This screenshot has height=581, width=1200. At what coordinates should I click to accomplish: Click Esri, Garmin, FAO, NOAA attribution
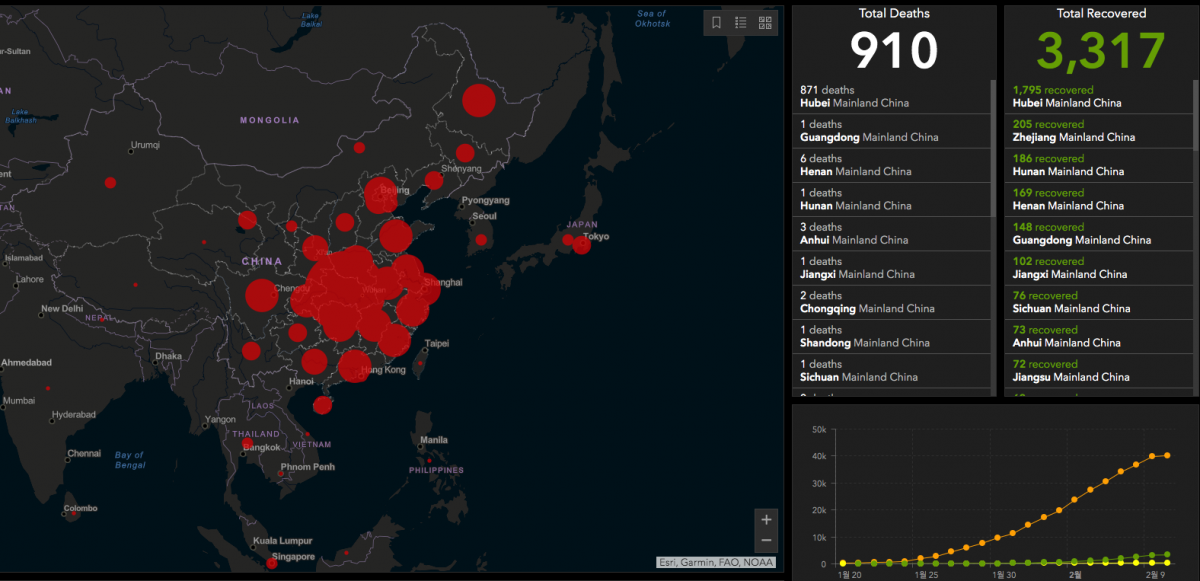point(716,562)
